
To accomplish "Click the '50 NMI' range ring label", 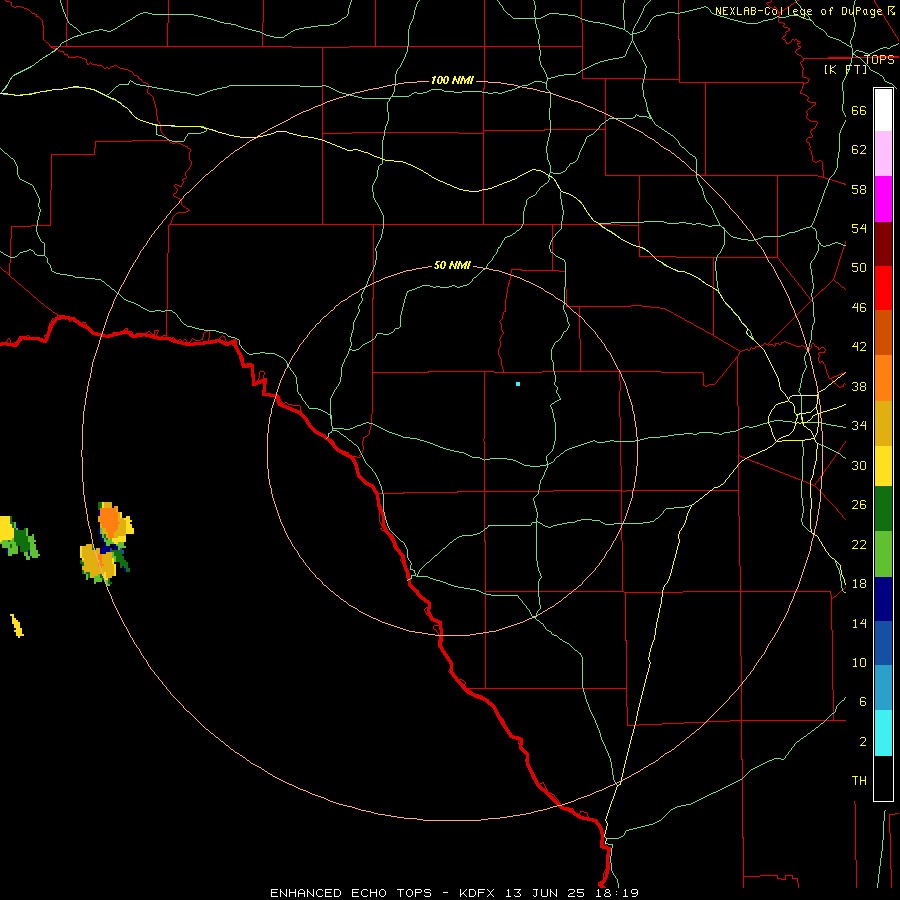I will click(x=452, y=265).
